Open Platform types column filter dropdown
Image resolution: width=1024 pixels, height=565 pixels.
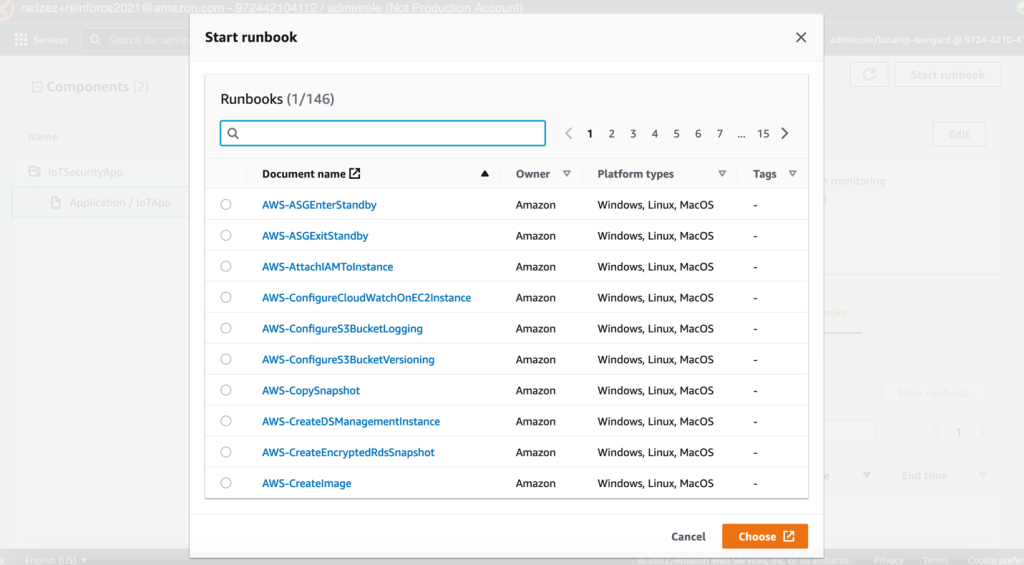click(x=722, y=174)
